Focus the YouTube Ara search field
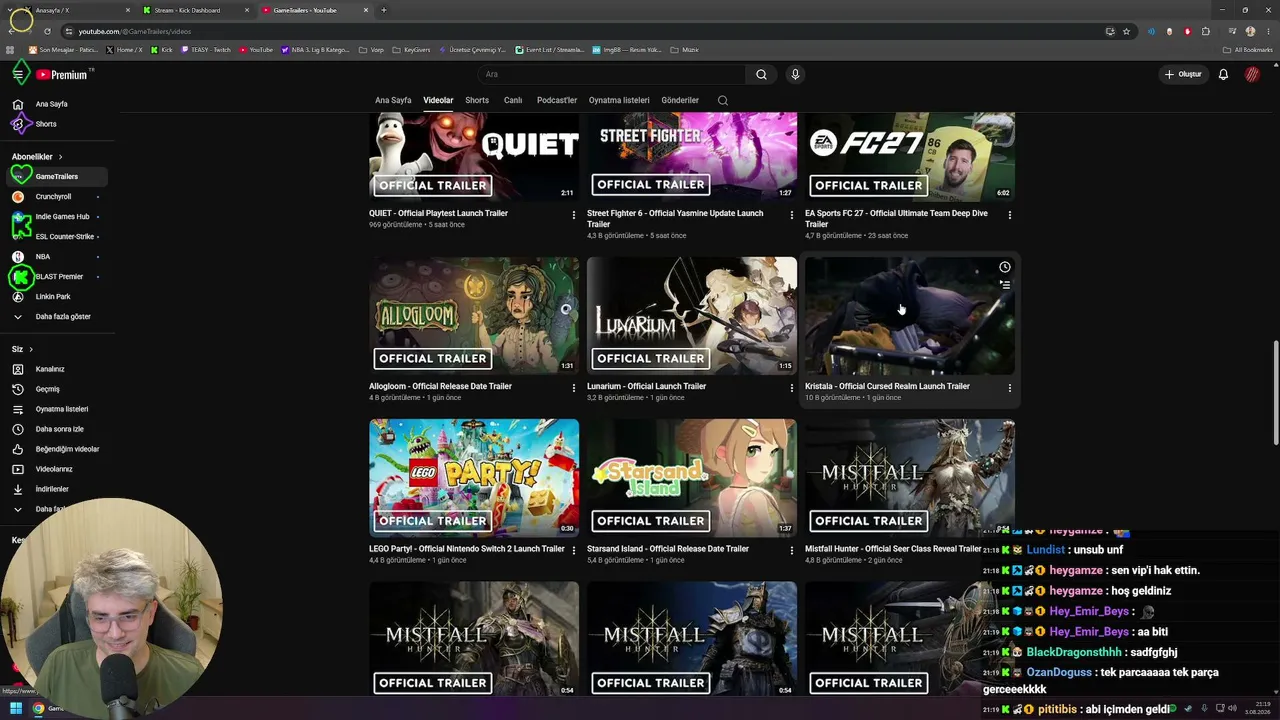The width and height of the screenshot is (1280, 720). [x=611, y=74]
